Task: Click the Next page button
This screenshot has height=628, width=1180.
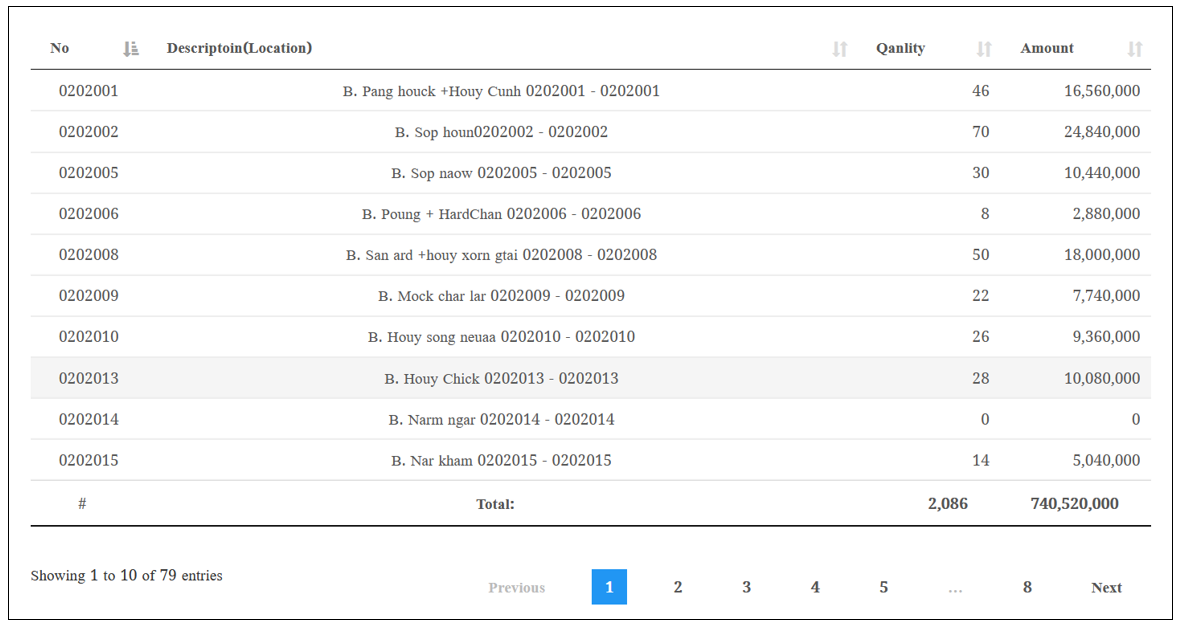Action: click(x=1106, y=587)
